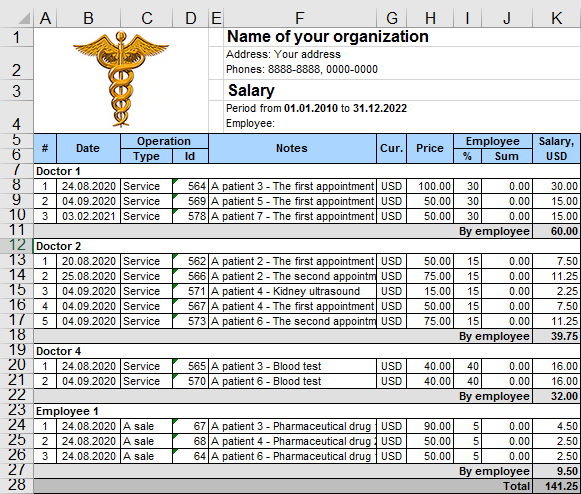Click Id cell '68'
This screenshot has width=581, height=494.
pyautogui.click(x=190, y=441)
